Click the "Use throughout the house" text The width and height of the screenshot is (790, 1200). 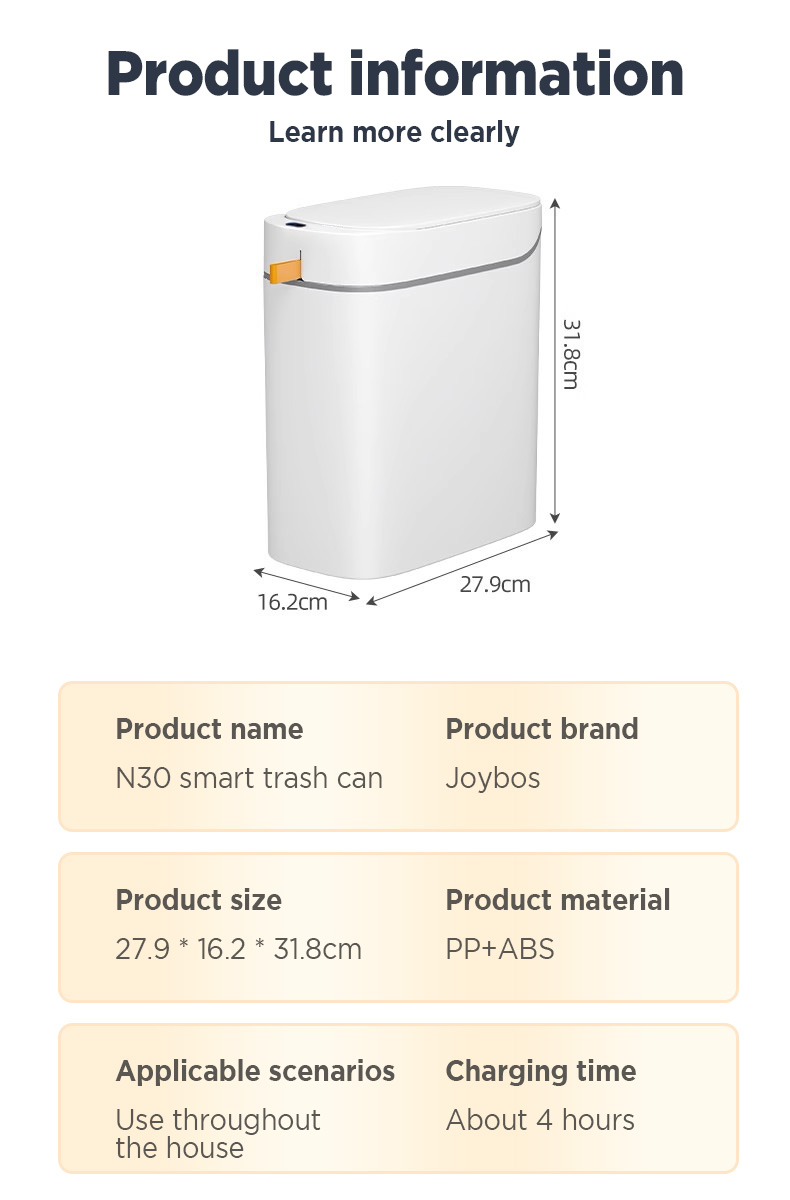[x=217, y=1133]
